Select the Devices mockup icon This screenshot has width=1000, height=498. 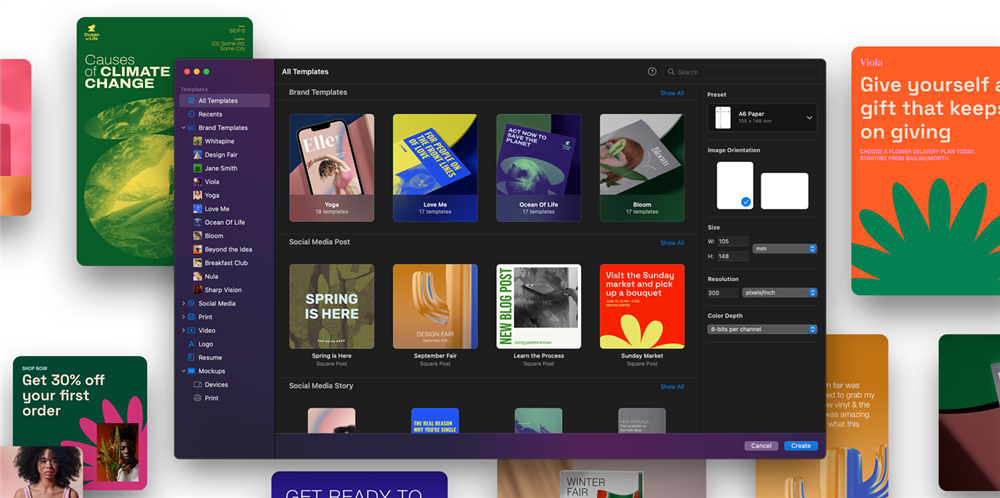(x=198, y=384)
